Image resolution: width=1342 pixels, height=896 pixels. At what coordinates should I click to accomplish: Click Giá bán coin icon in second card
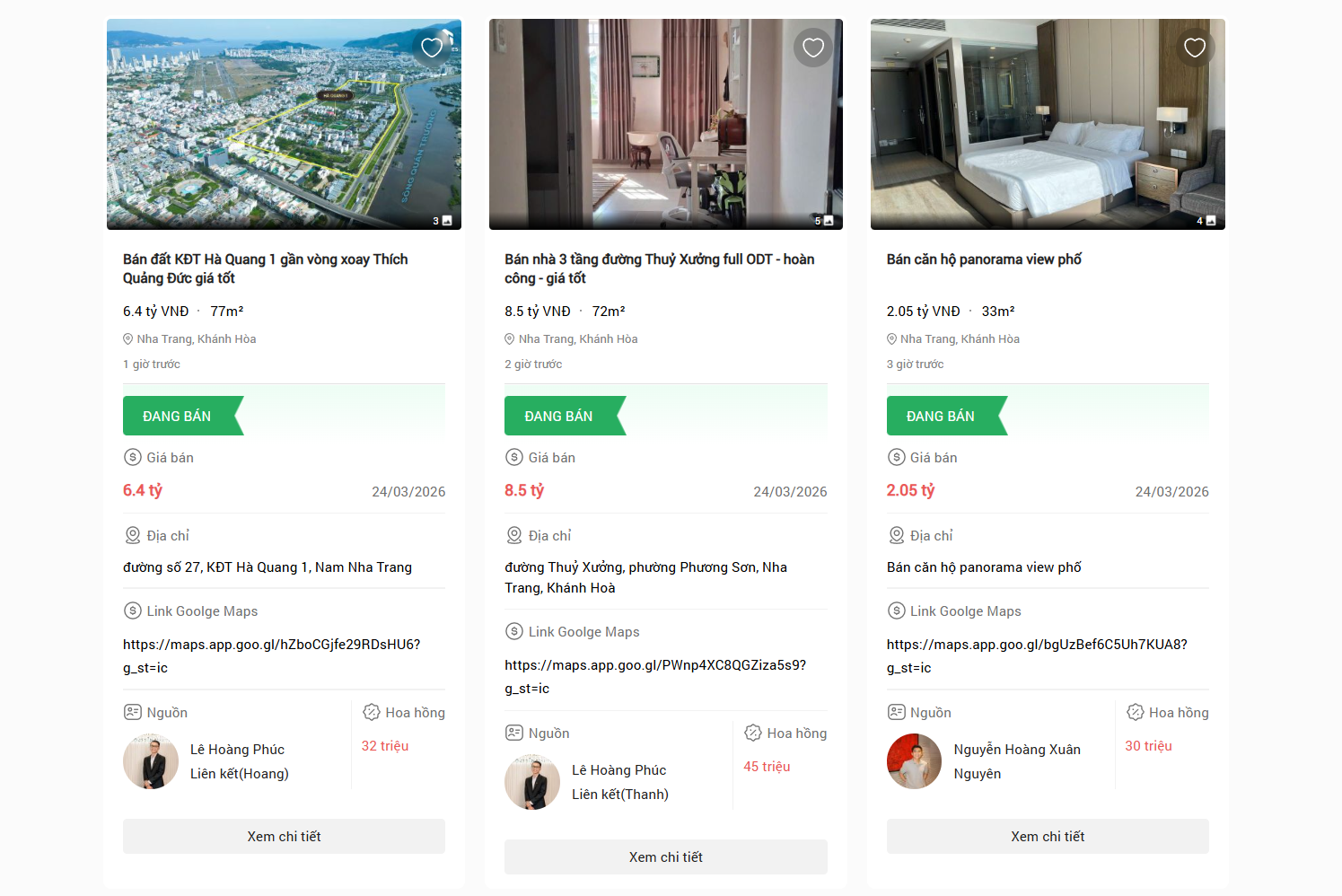[514, 457]
